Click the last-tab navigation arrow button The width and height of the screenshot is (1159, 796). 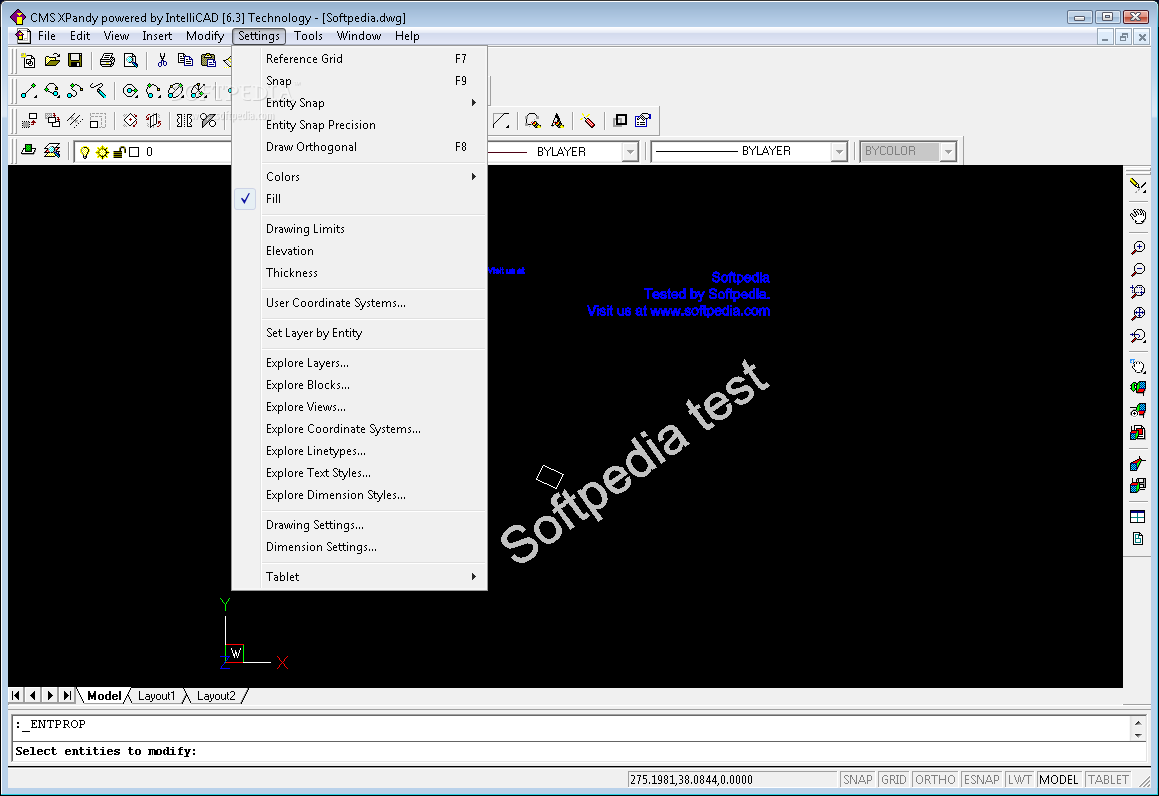(x=67, y=695)
